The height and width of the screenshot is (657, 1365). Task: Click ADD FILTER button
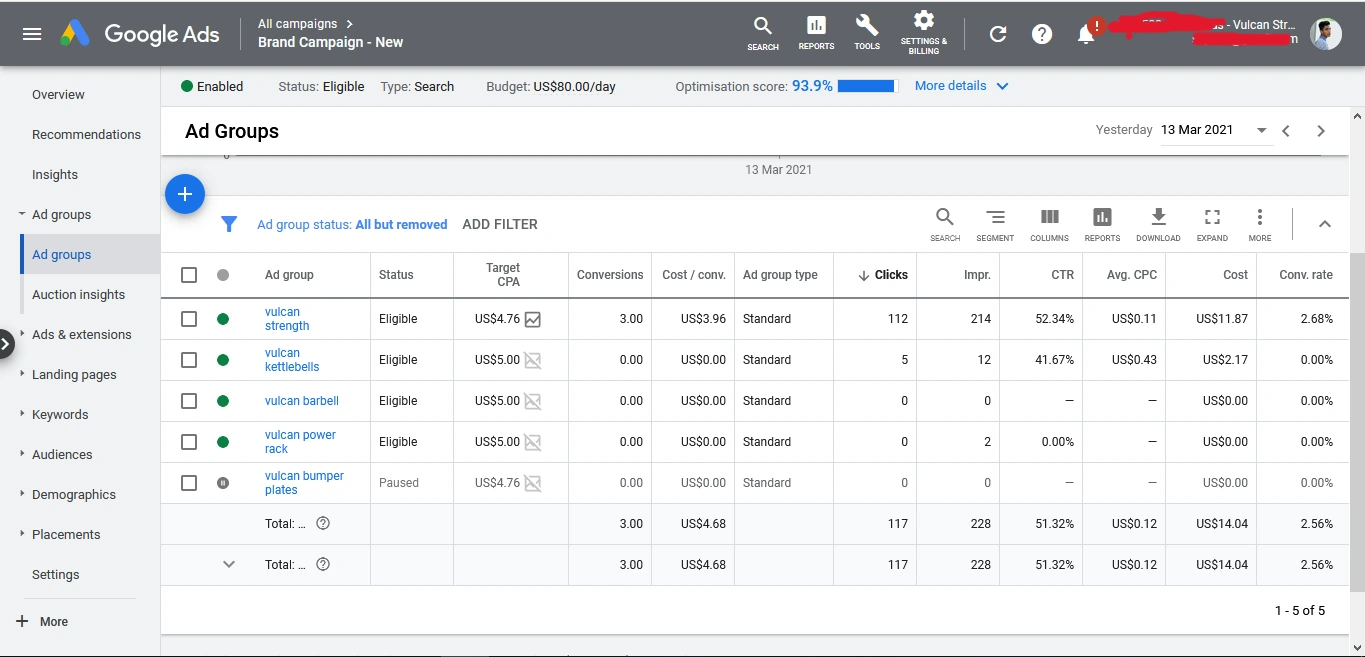click(500, 224)
